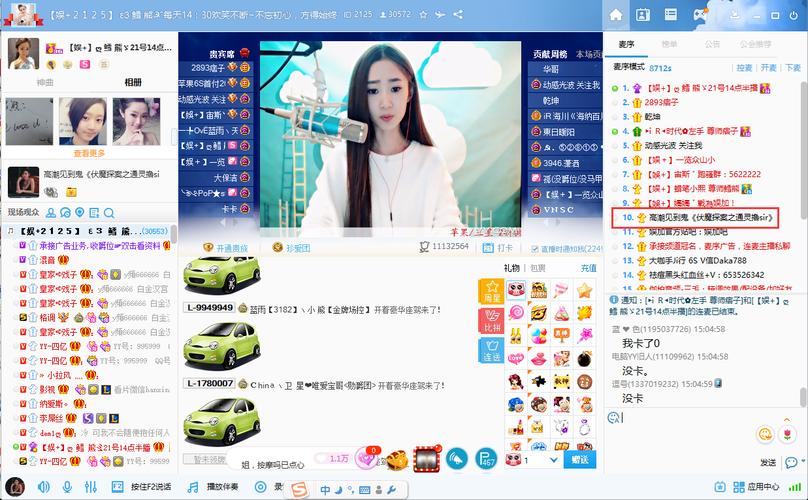Click the 开麦 link
Image resolution: width=808 pixels, height=500 pixels.
(768, 68)
